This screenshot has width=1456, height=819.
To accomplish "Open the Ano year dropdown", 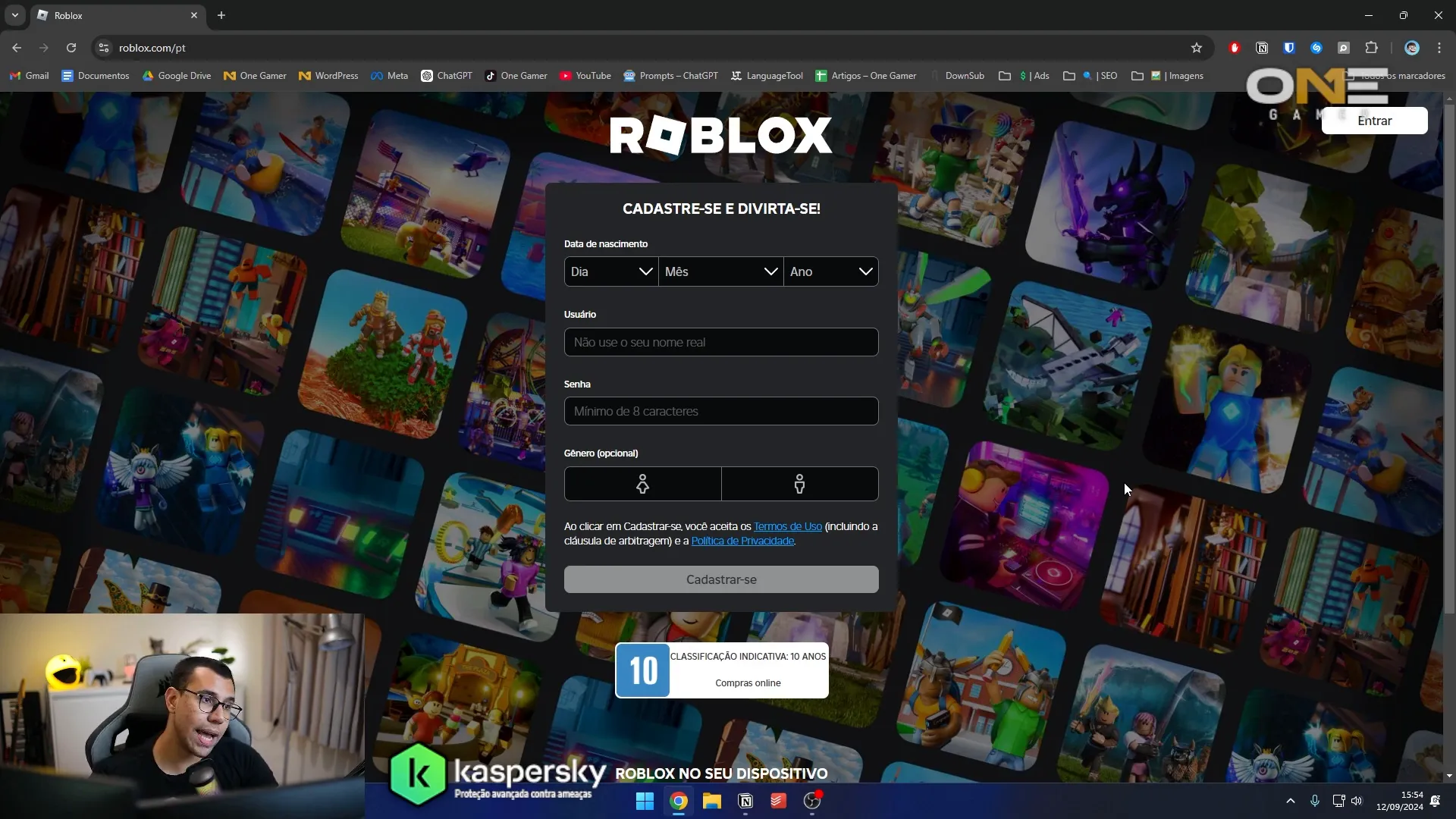I will tap(831, 271).
